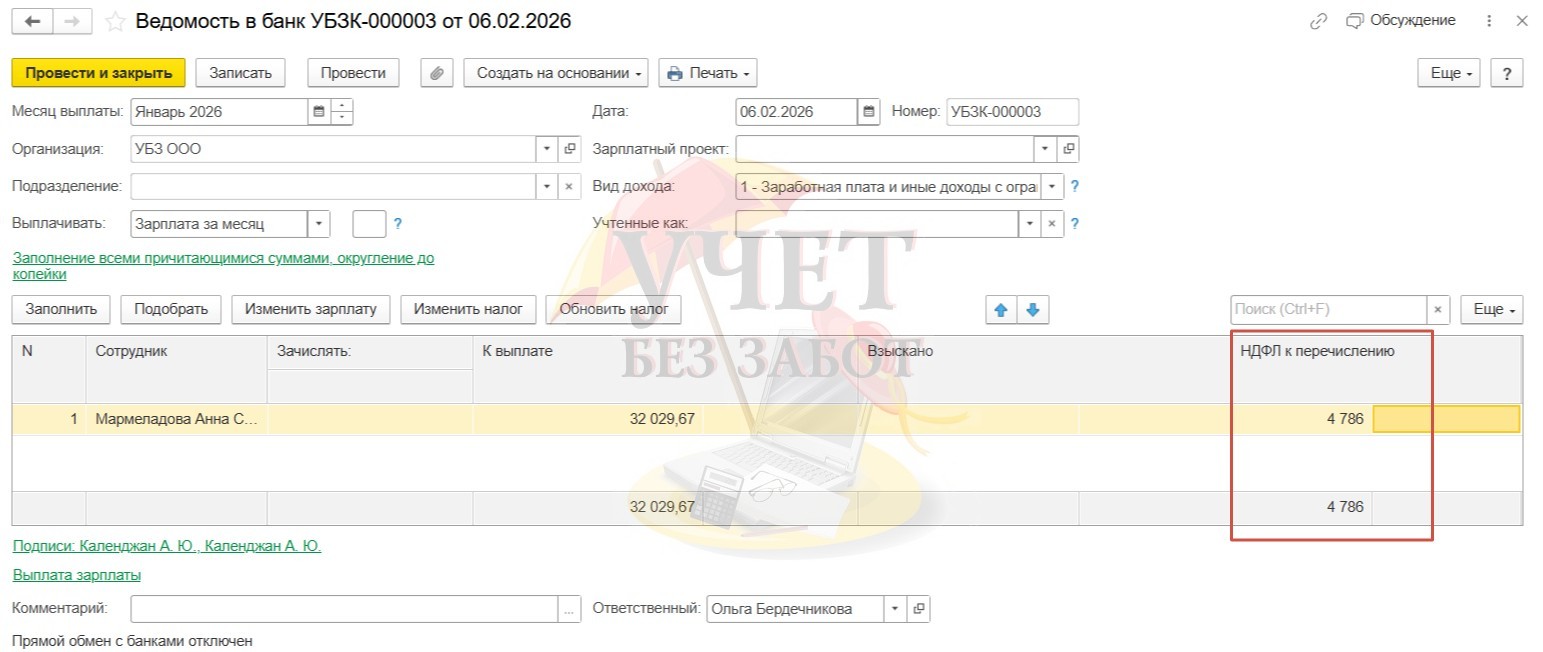This screenshot has height=652, width=1543.
Task: Show the hint next to Выплачивать
Action: tap(398, 224)
